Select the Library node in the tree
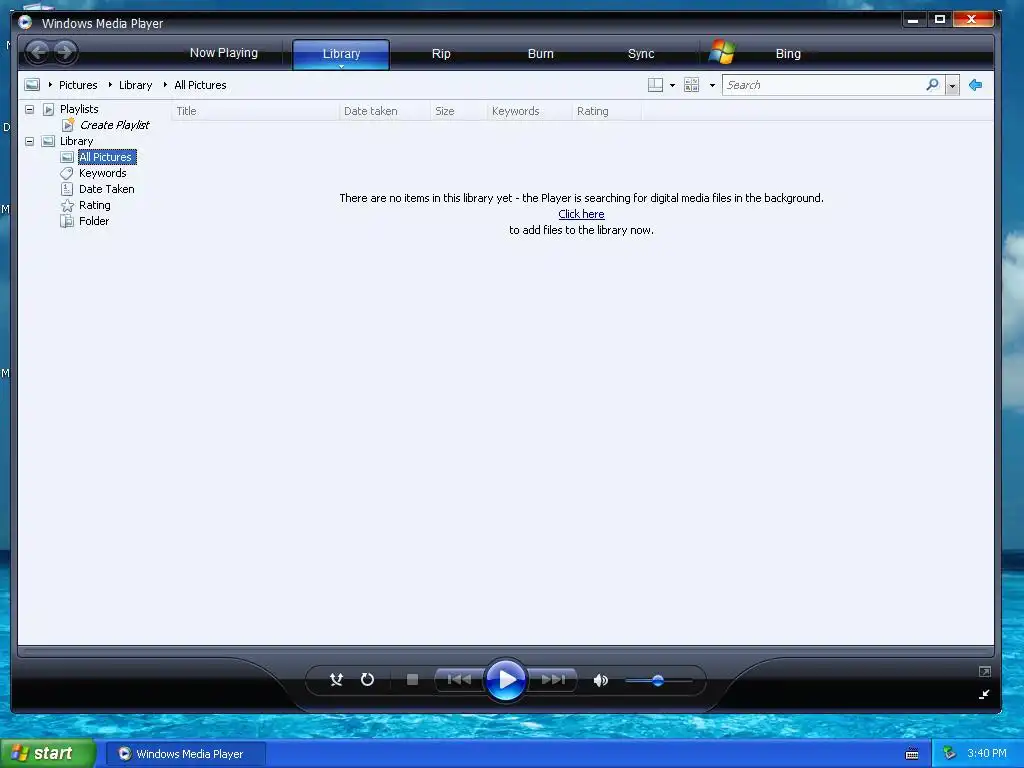1024x768 pixels. pyautogui.click(x=76, y=141)
